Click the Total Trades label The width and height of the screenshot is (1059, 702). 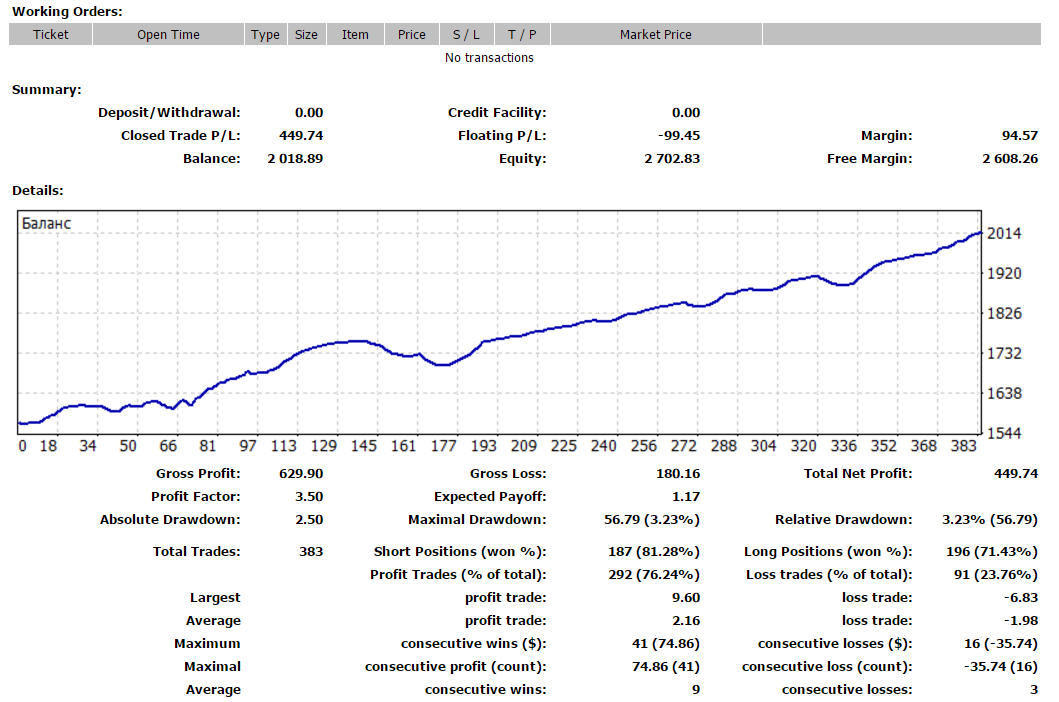197,551
